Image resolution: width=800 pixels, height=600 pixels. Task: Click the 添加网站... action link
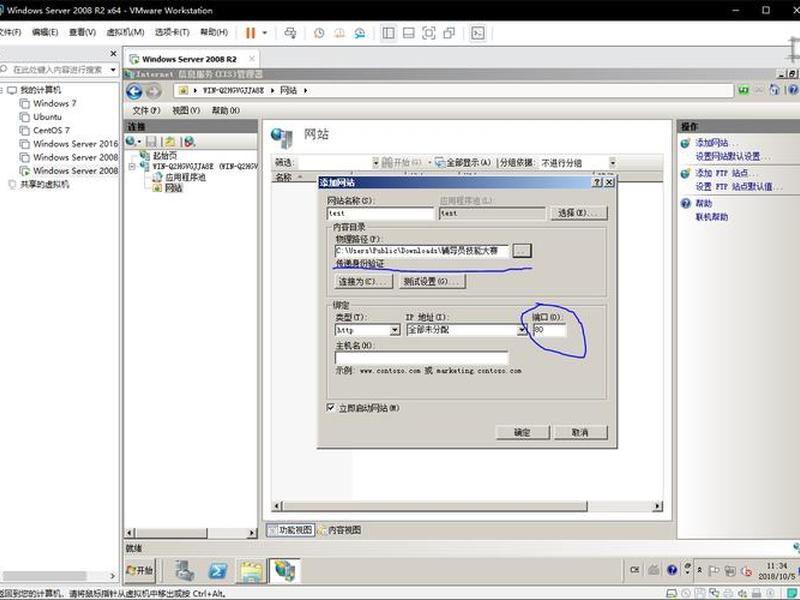(716, 143)
